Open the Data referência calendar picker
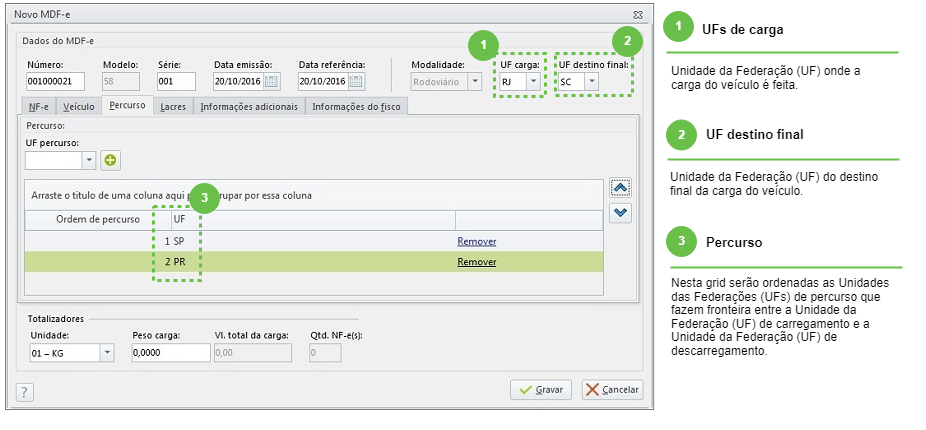Screen dimensions: 926x430 (358, 82)
